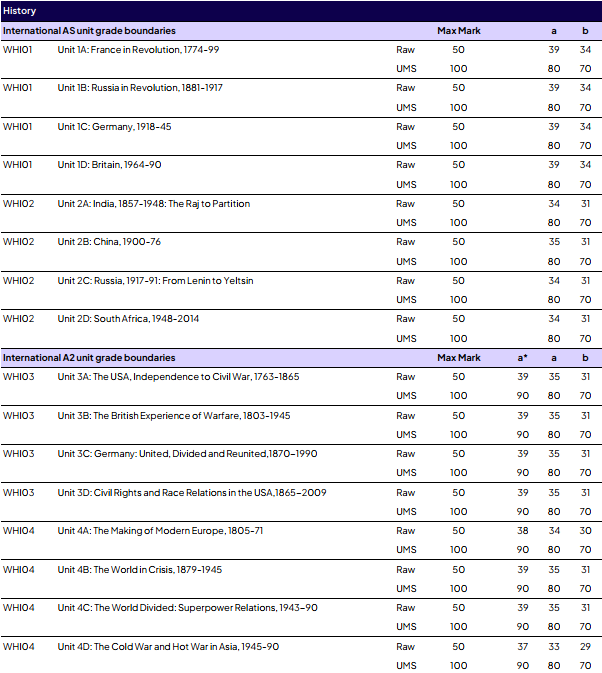Screen dimensions: 602x673
Task: Click 'Unit 1C: Germany, 1918-45'
Action: [x=114, y=127]
